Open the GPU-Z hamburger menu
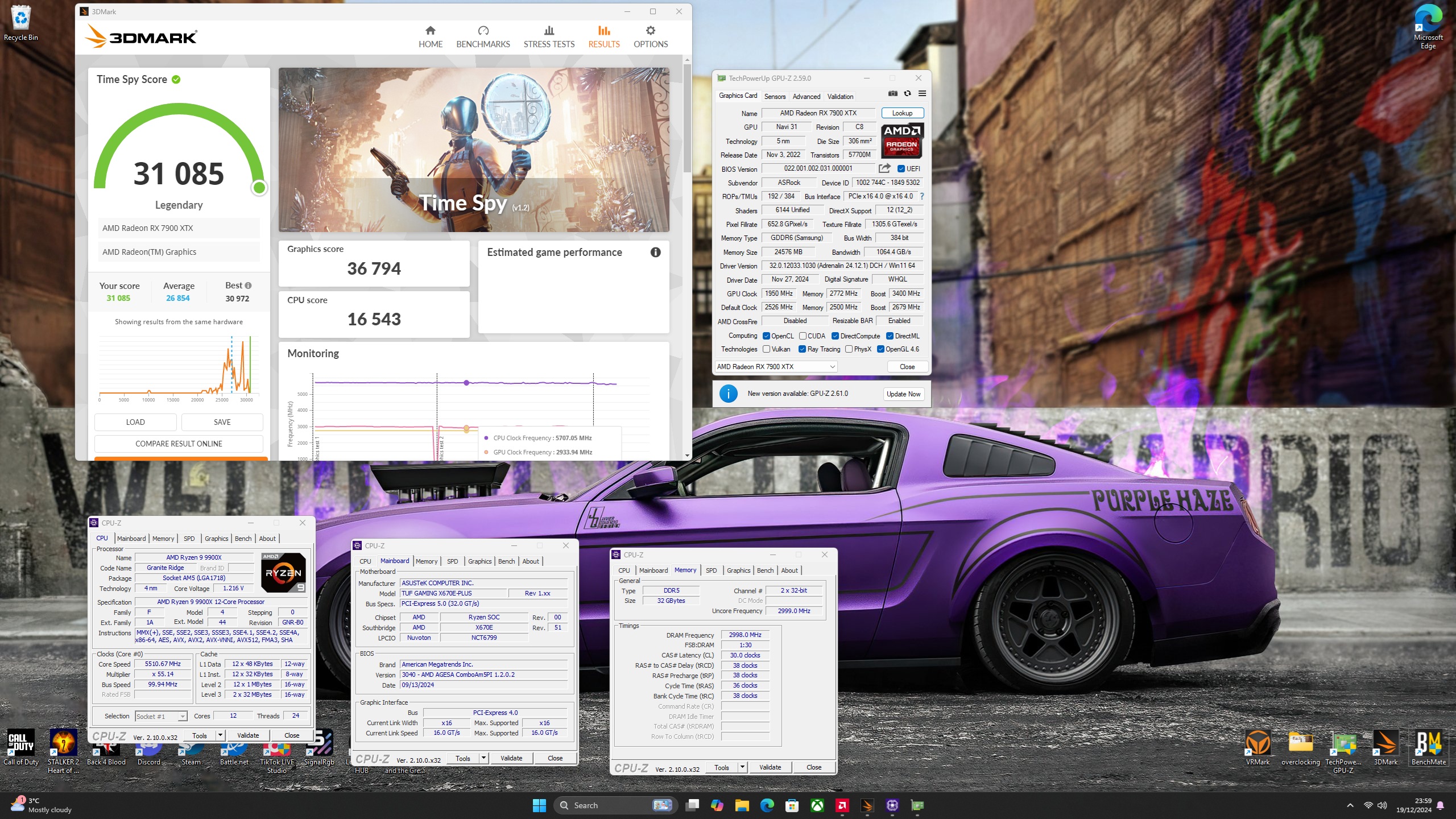 tap(922, 93)
